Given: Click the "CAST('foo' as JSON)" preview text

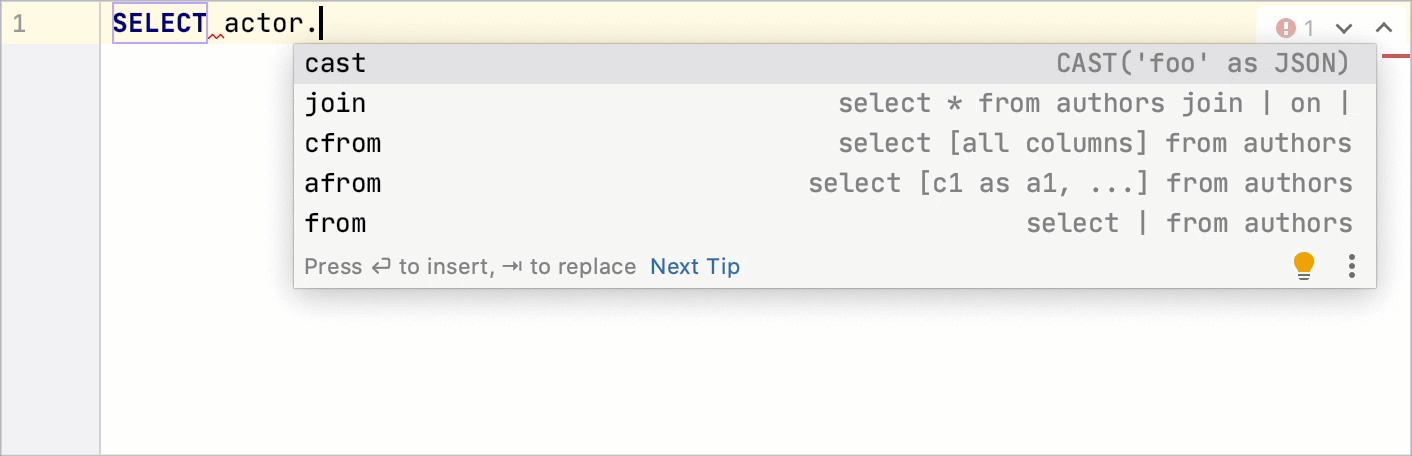Looking at the screenshot, I should tap(1203, 64).
